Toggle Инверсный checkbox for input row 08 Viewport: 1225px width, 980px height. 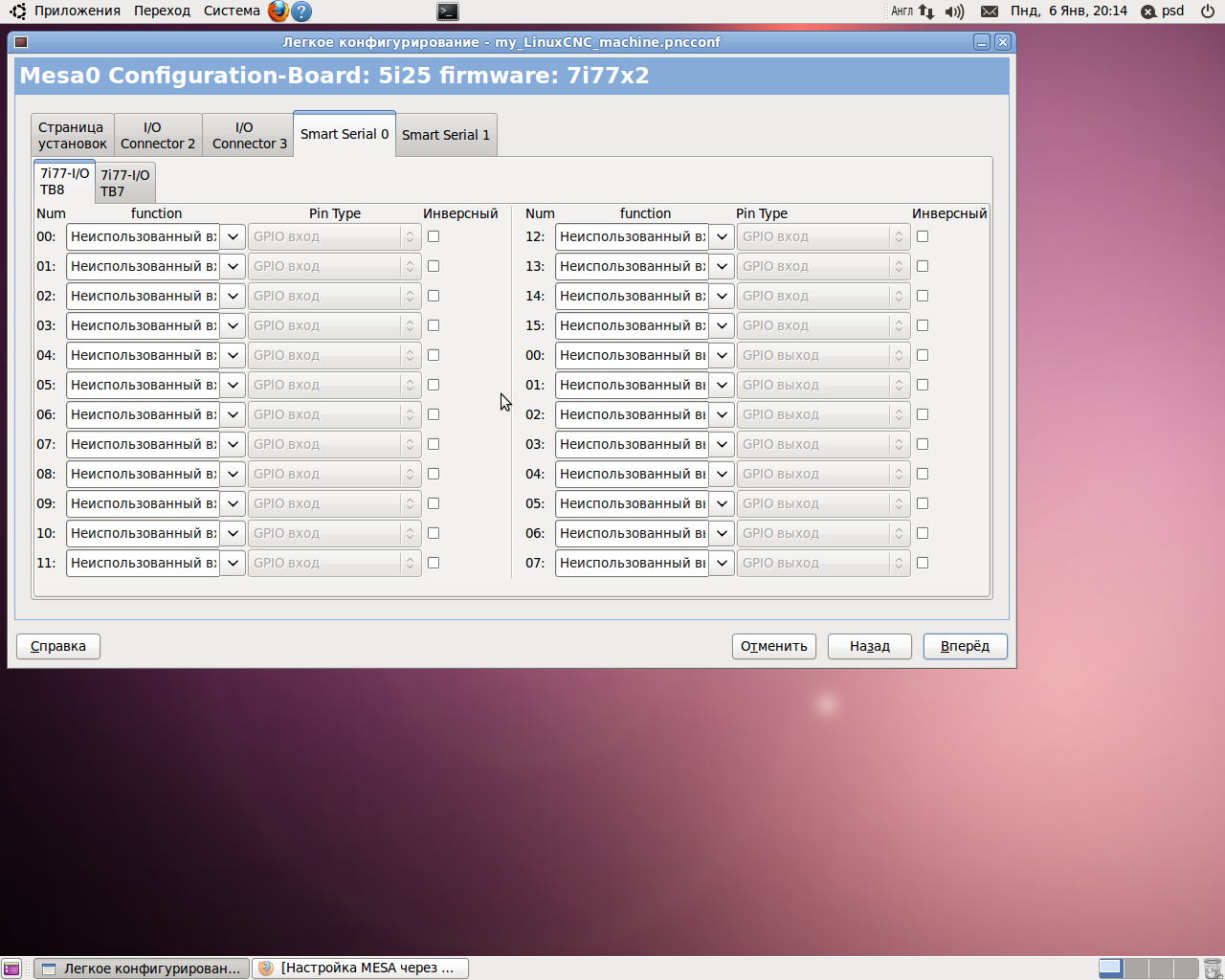434,474
